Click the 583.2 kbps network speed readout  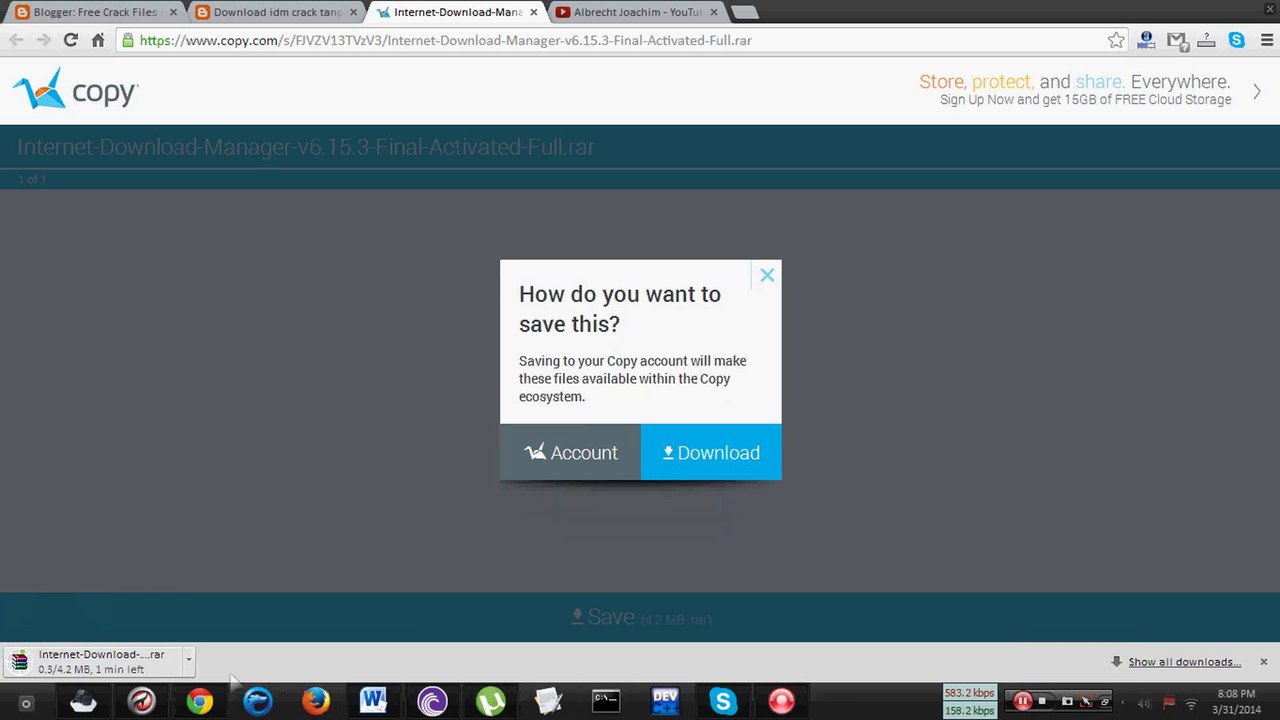coord(969,692)
